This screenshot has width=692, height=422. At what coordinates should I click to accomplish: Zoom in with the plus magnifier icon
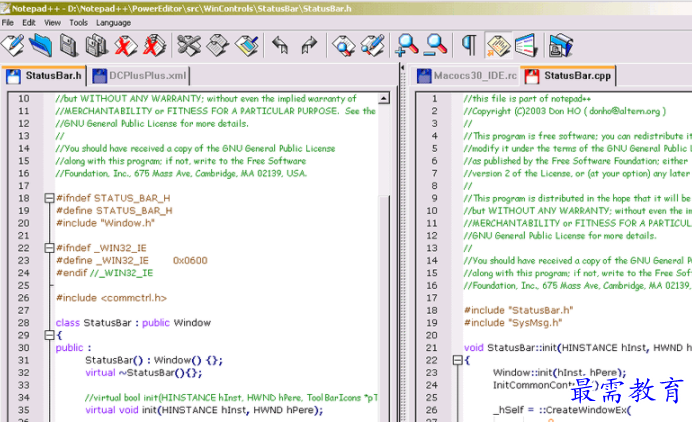pos(407,45)
